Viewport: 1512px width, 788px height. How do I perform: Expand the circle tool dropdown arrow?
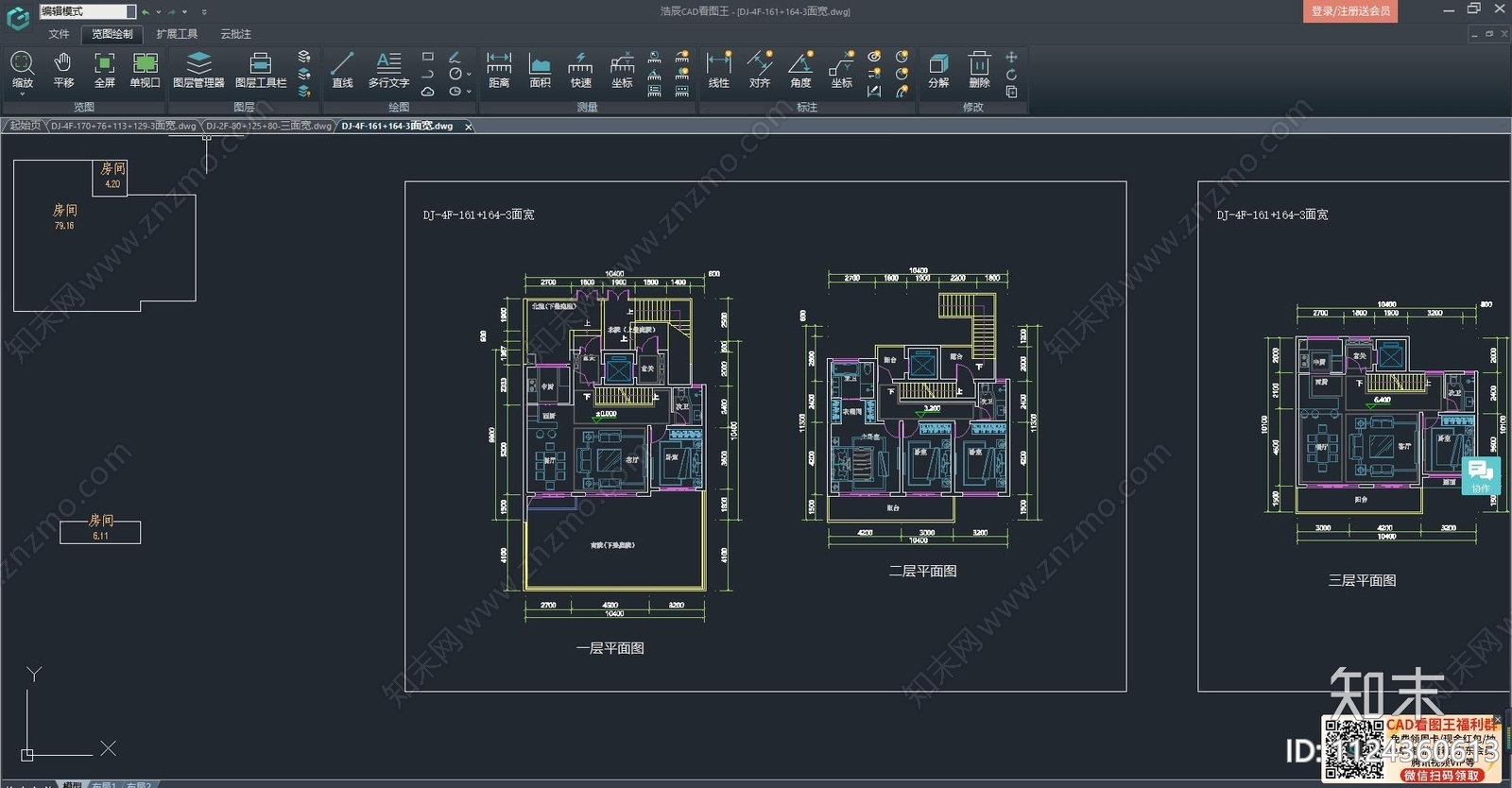pos(469,74)
